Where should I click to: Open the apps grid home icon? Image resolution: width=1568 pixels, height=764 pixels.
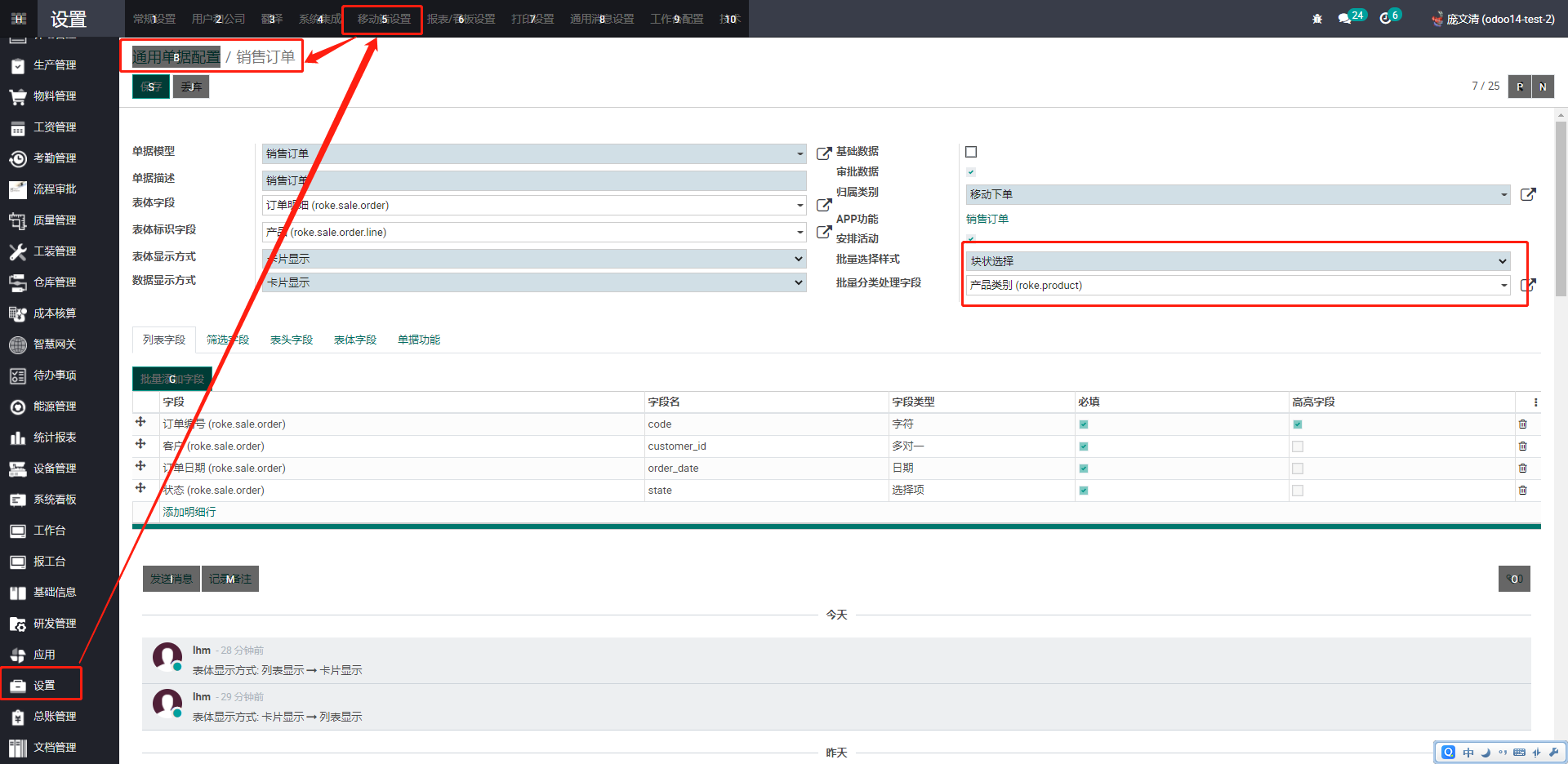point(19,19)
